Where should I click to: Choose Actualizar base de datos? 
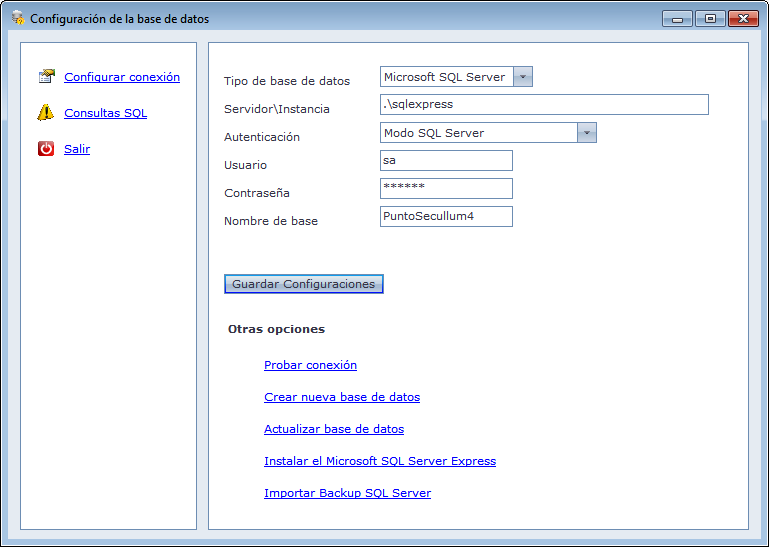333,429
